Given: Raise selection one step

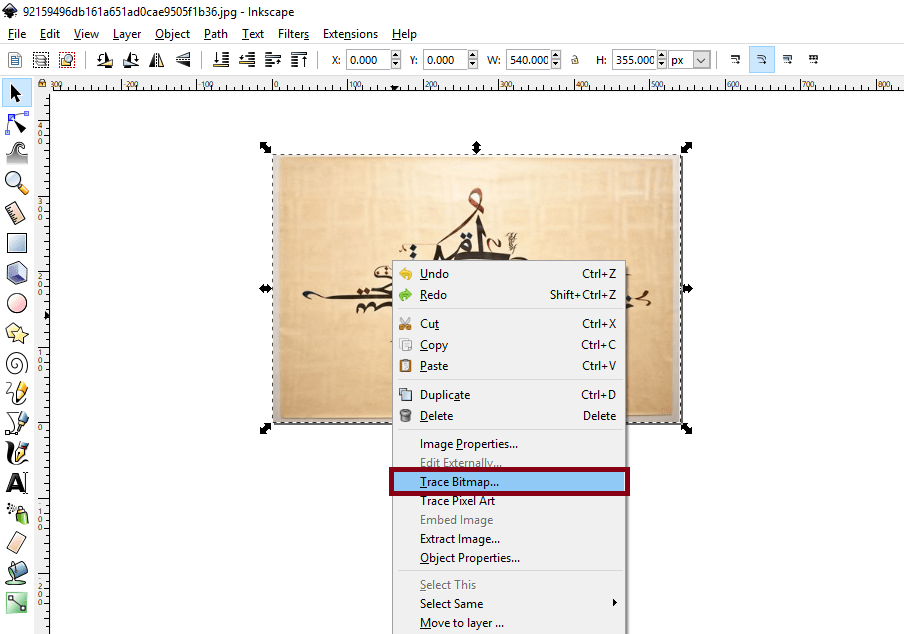Looking at the screenshot, I should tap(273, 60).
